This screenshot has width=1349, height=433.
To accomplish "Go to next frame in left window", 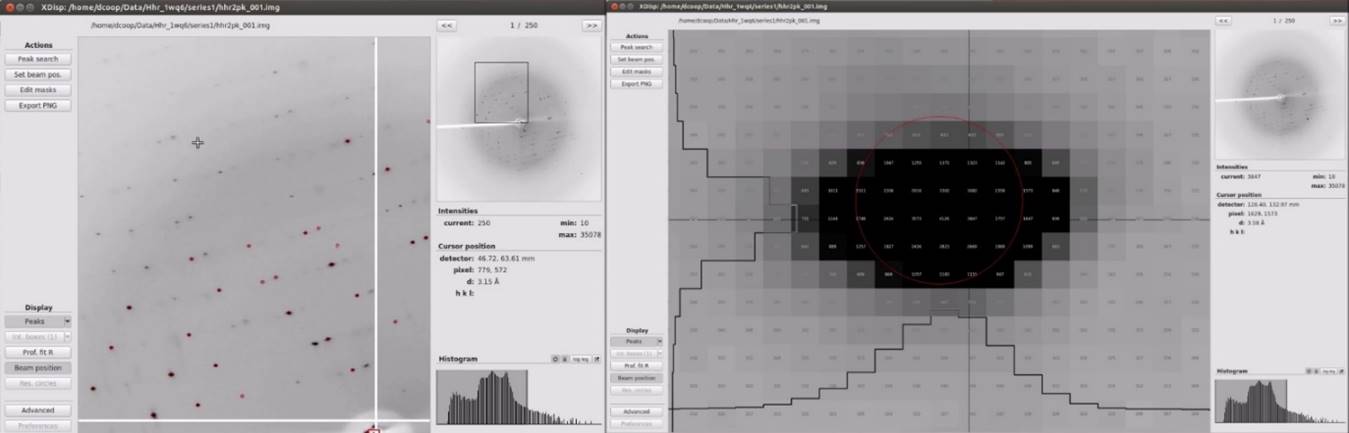I will pyautogui.click(x=591, y=25).
